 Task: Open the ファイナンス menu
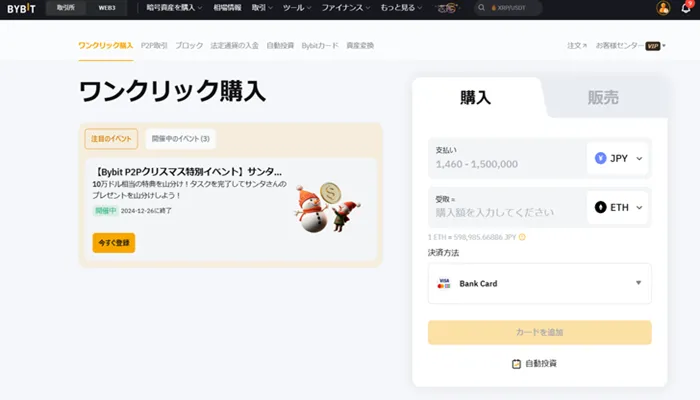346,8
